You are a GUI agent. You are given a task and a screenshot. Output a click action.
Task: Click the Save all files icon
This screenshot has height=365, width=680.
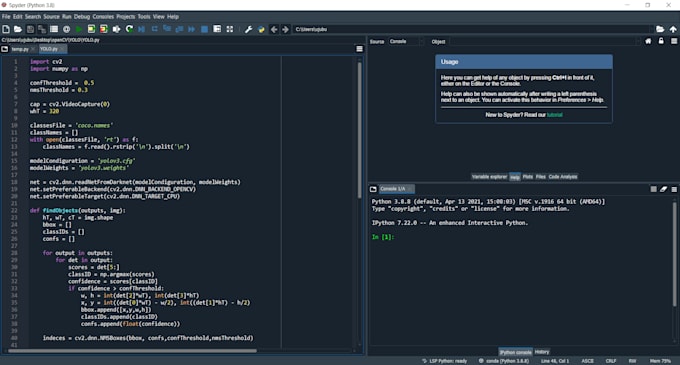(42, 29)
